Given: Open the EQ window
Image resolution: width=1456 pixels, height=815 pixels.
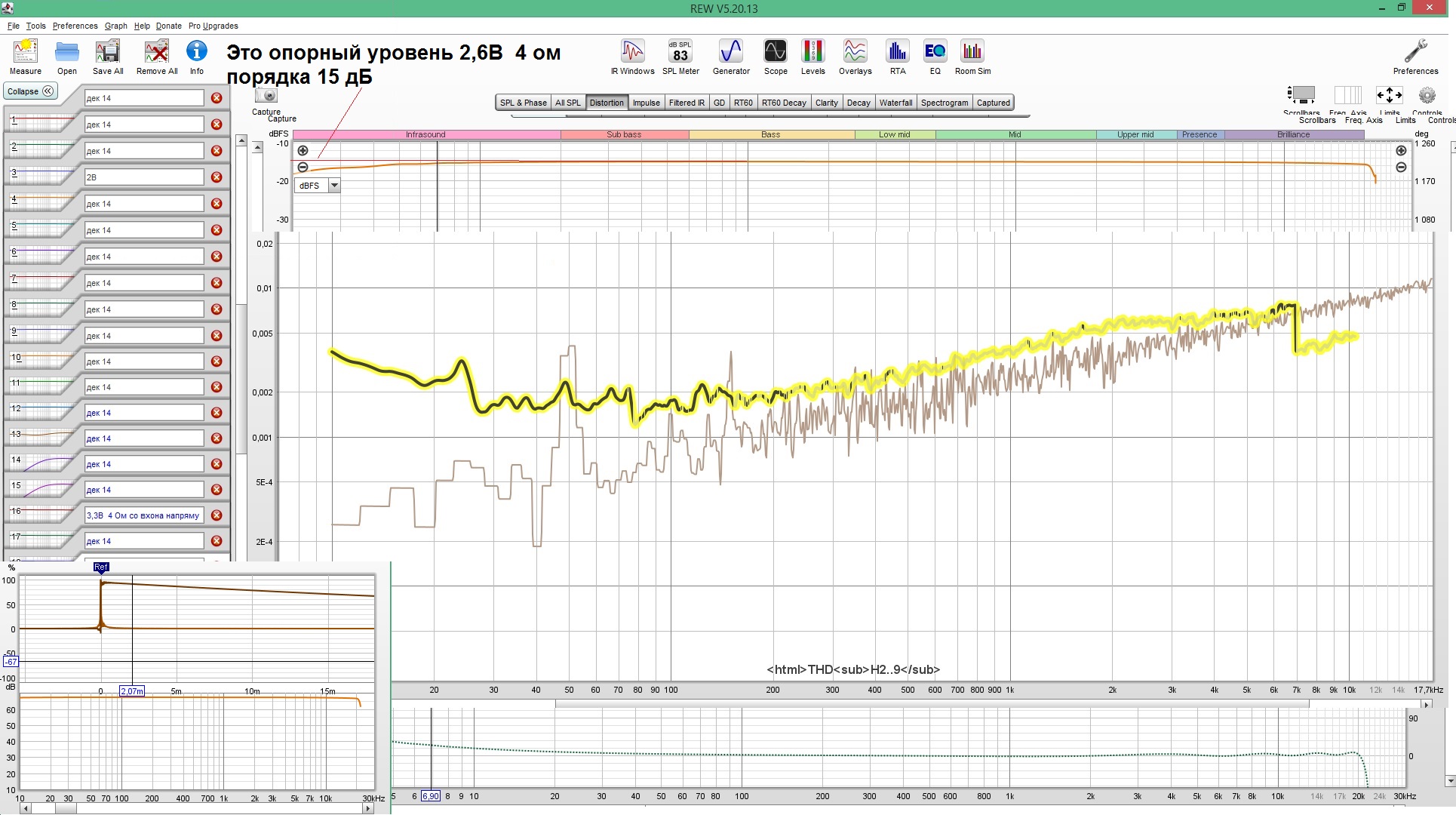Looking at the screenshot, I should (x=935, y=52).
